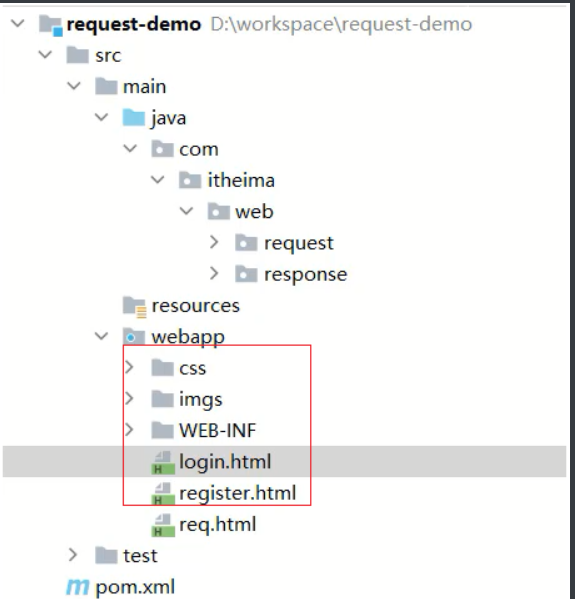Click the Maven pom.xml icon
Viewport: 575px width, 599px height.
78,587
